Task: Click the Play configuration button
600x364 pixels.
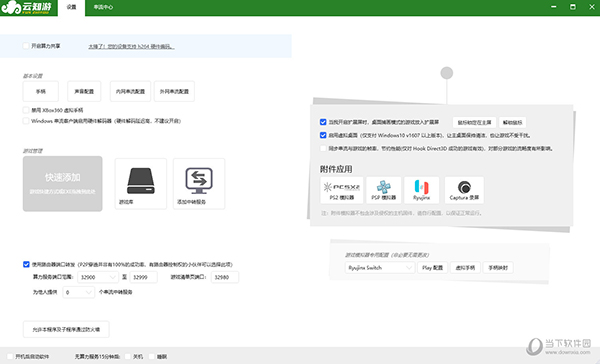Action: [432, 268]
